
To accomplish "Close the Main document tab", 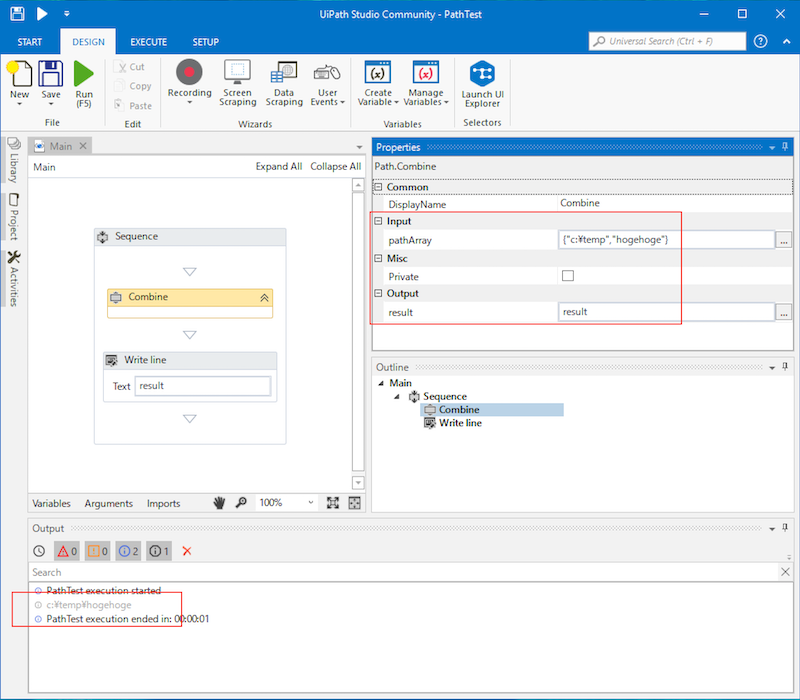I will click(x=83, y=146).
